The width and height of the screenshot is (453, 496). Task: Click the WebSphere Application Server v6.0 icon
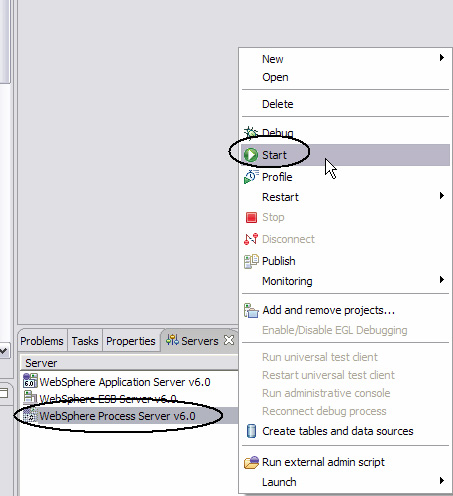(30, 381)
